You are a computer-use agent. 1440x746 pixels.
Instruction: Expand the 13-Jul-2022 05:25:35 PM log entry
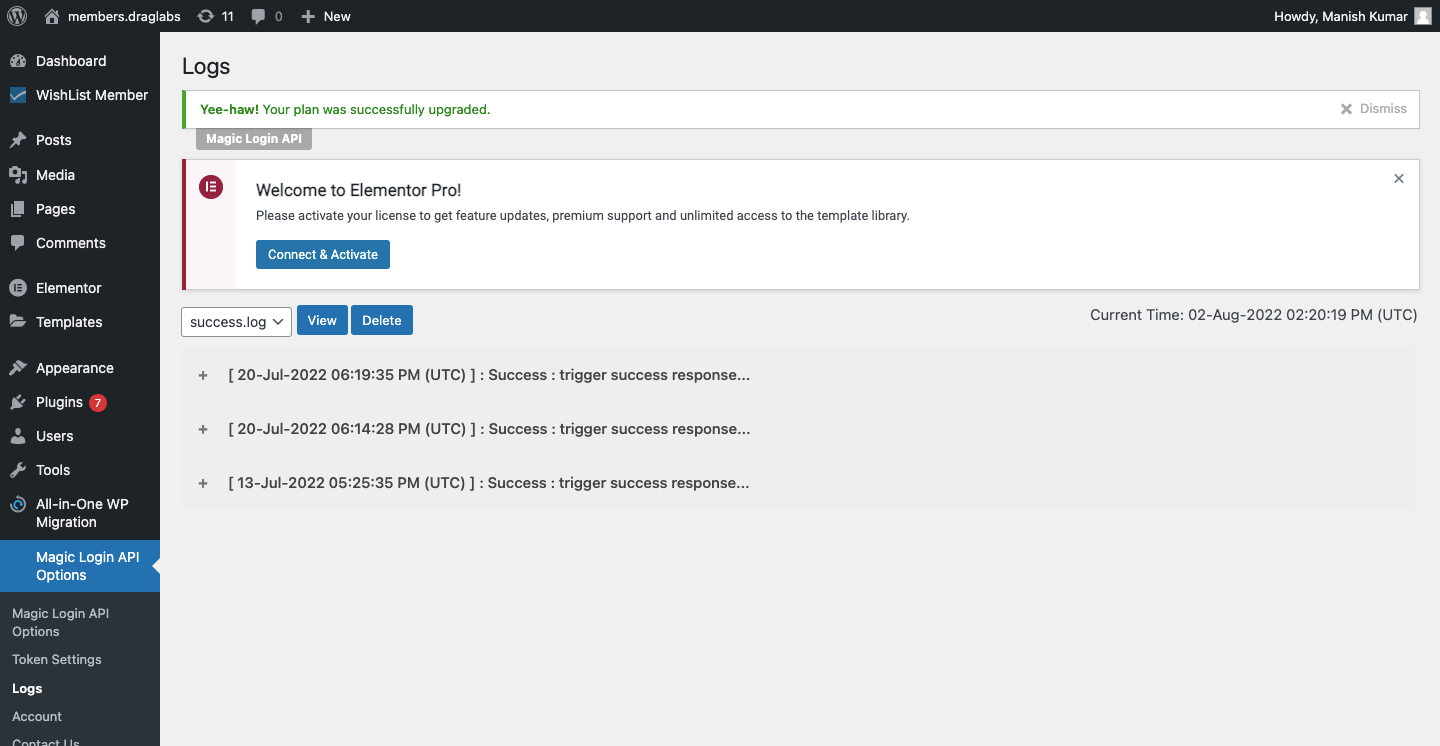(203, 484)
